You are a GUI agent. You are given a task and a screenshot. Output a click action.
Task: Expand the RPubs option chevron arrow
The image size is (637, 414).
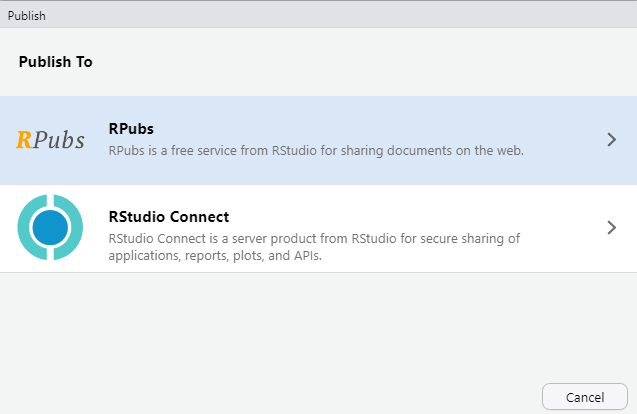pyautogui.click(x=612, y=140)
